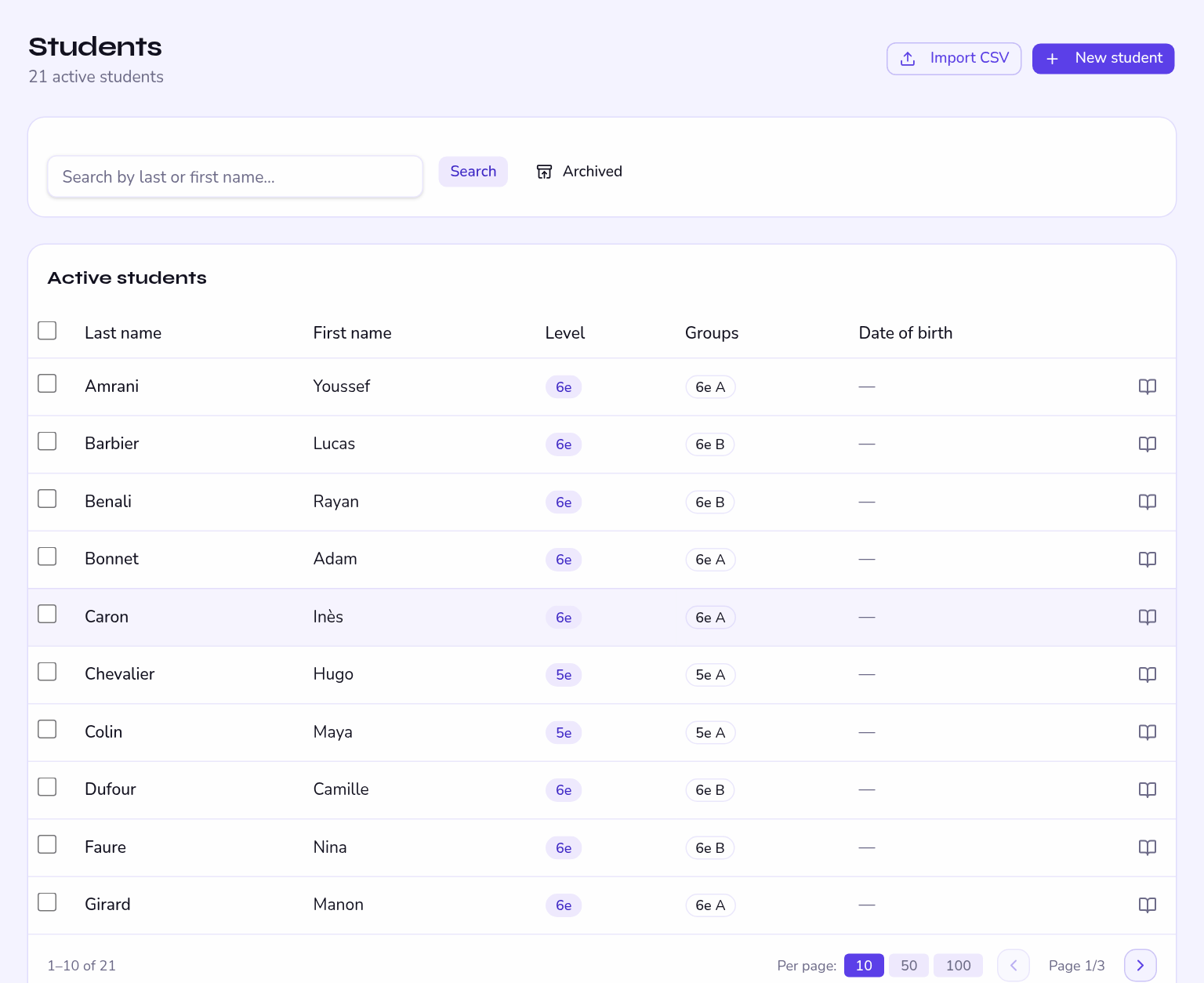Click first name Camille
Image resolution: width=1204 pixels, height=983 pixels.
pyautogui.click(x=341, y=789)
